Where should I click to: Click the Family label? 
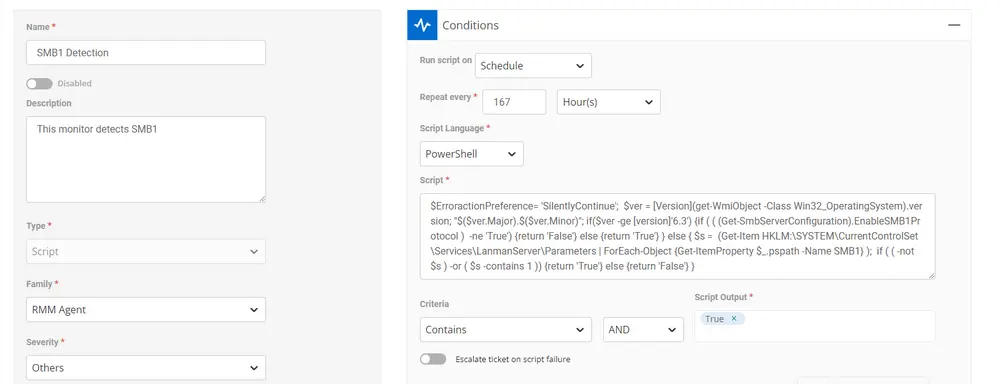point(39,284)
